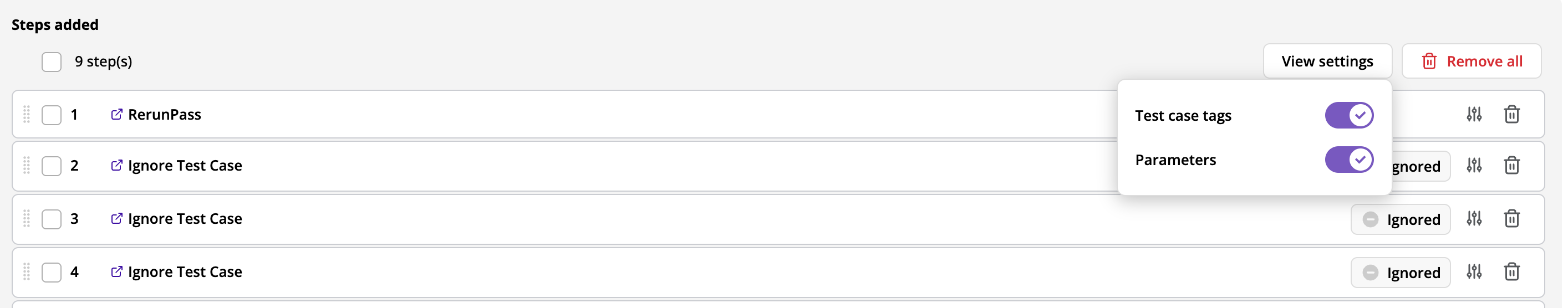Open settings sliders icon for step 4

pyautogui.click(x=1474, y=271)
